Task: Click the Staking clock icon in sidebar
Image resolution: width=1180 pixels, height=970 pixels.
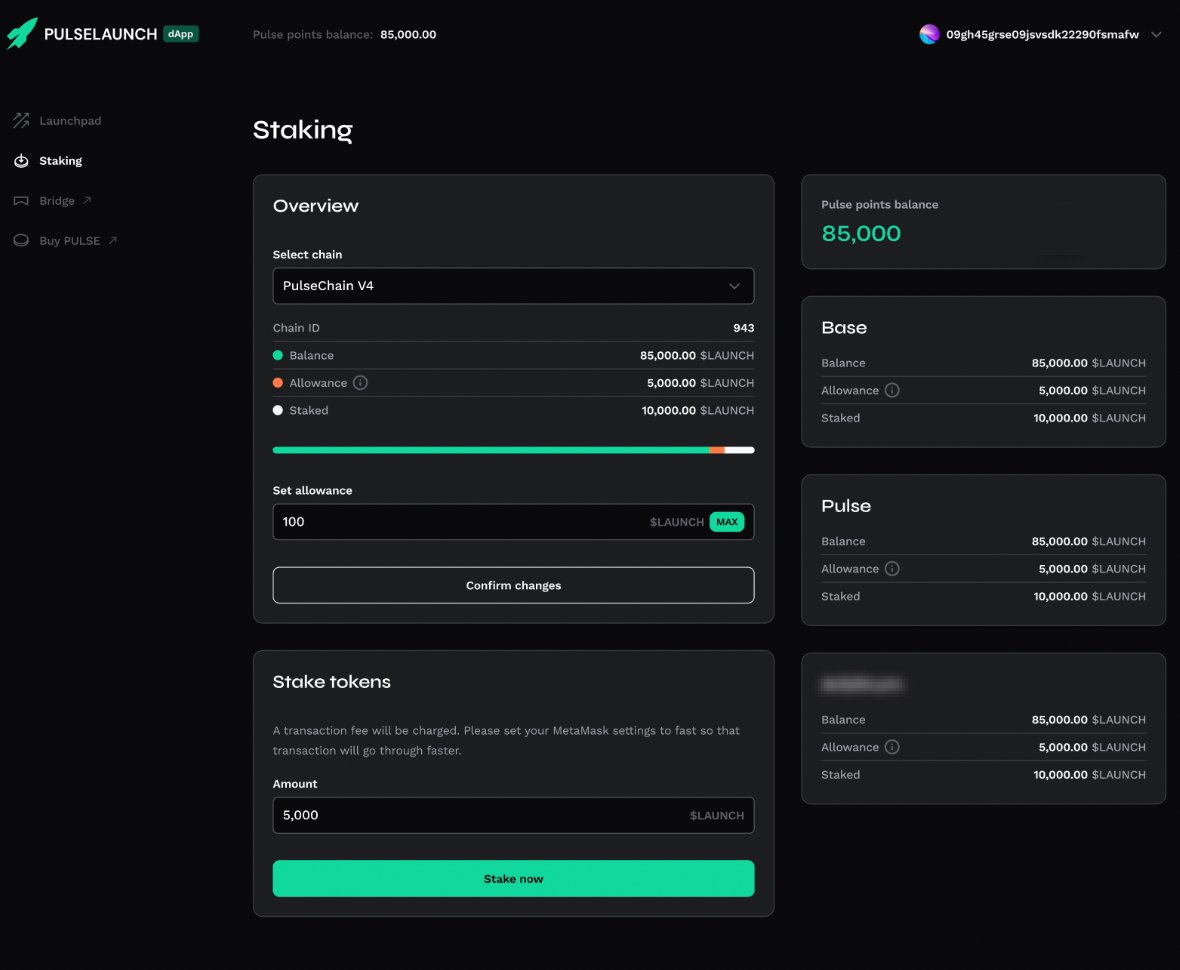Action: pyautogui.click(x=20, y=160)
